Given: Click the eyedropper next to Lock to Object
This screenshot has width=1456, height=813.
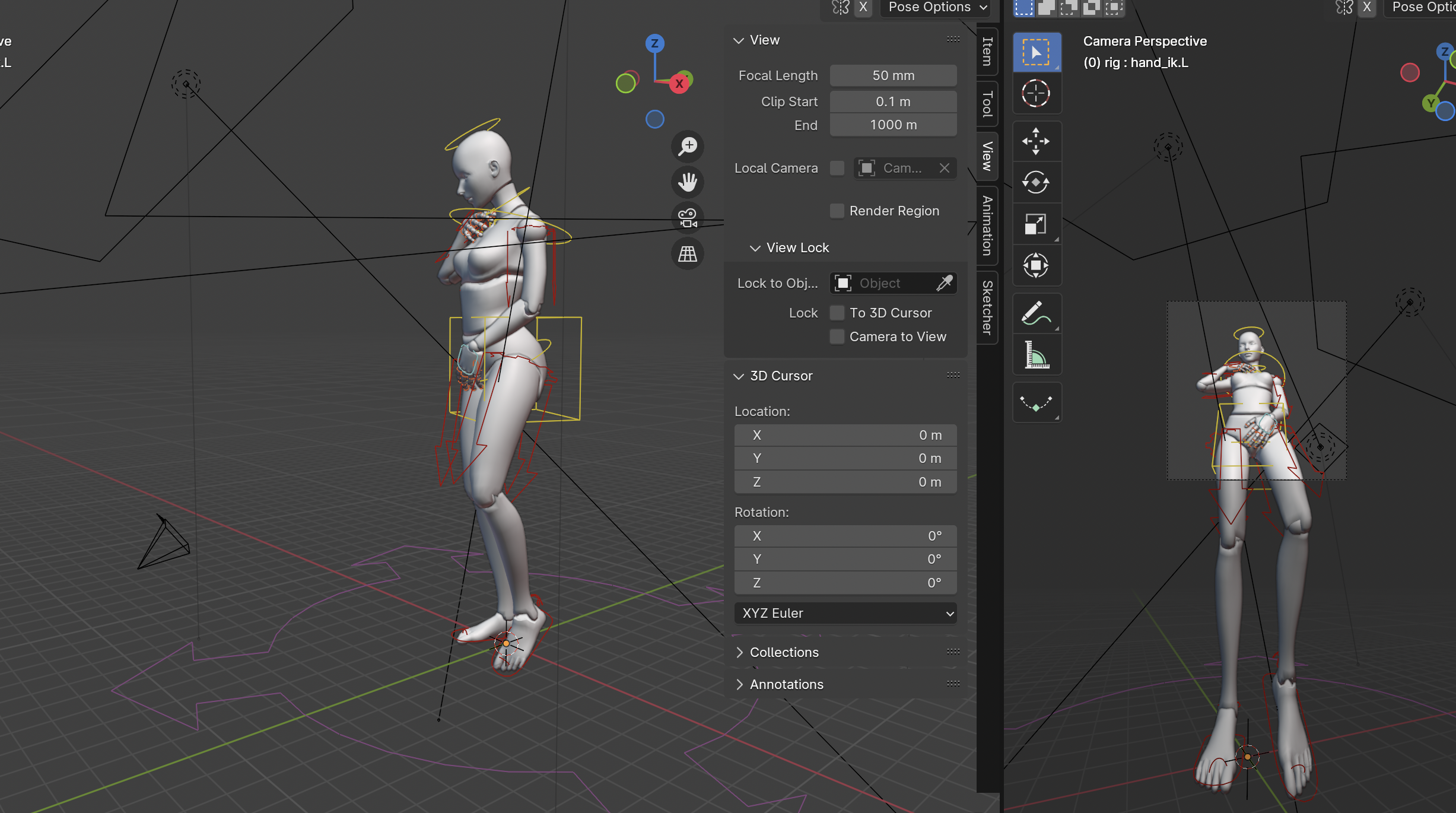Looking at the screenshot, I should point(944,283).
